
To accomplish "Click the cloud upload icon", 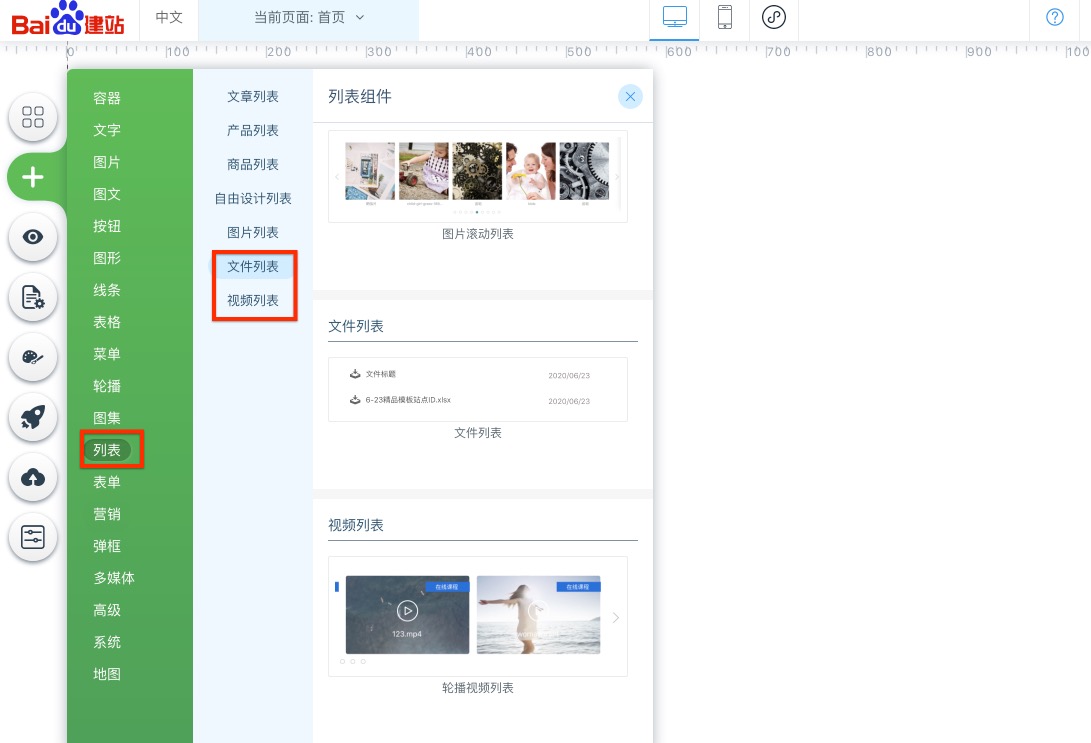I will tap(33, 477).
